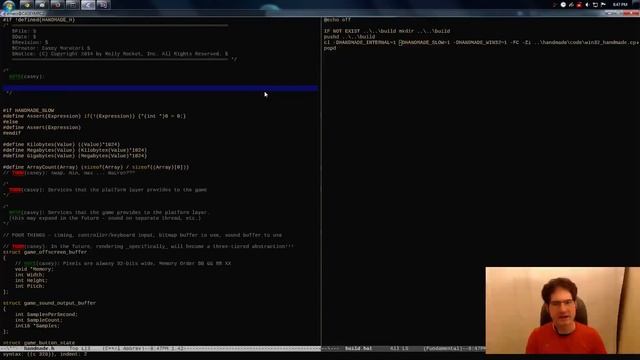640x360 pixels.
Task: Click the 'int Pitch;' line
Action: pyautogui.click(x=30, y=287)
